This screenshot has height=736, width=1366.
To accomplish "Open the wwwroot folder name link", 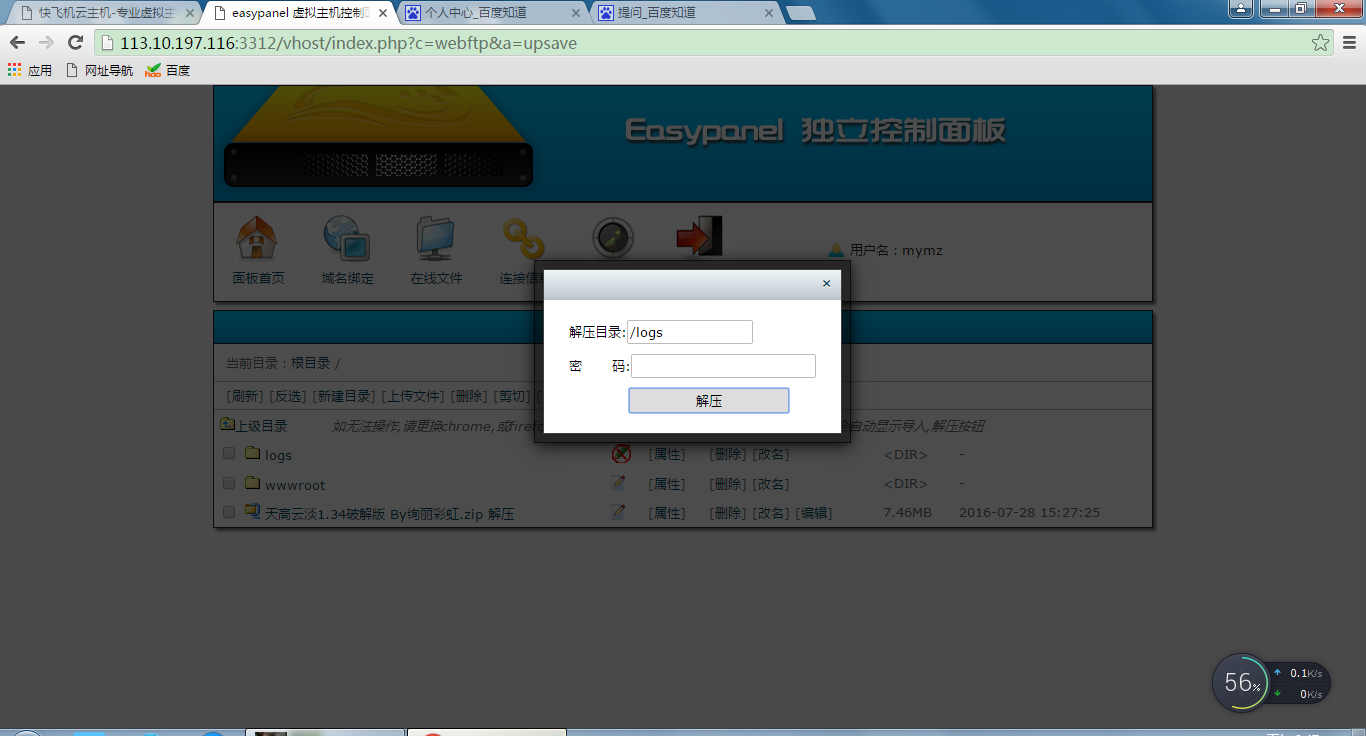I will coord(295,484).
